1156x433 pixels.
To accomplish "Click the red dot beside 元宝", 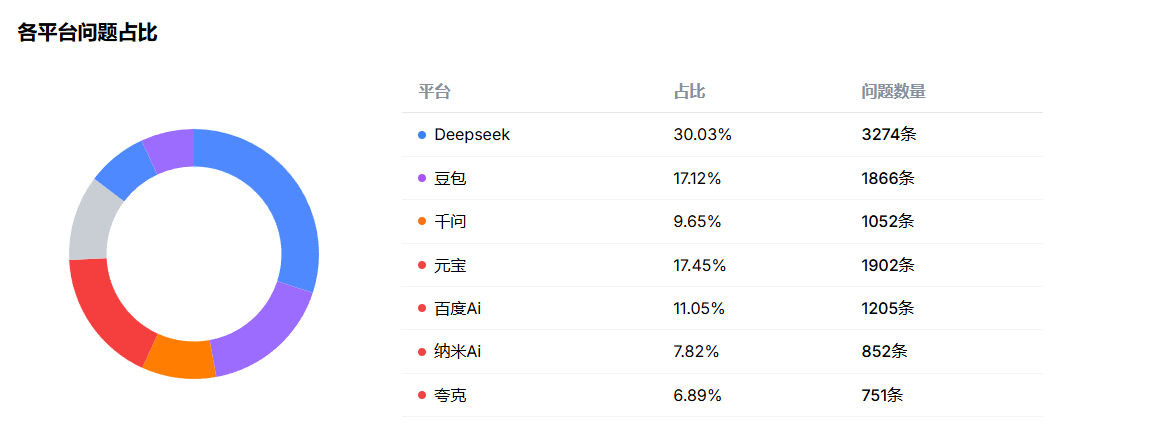I will tap(422, 265).
